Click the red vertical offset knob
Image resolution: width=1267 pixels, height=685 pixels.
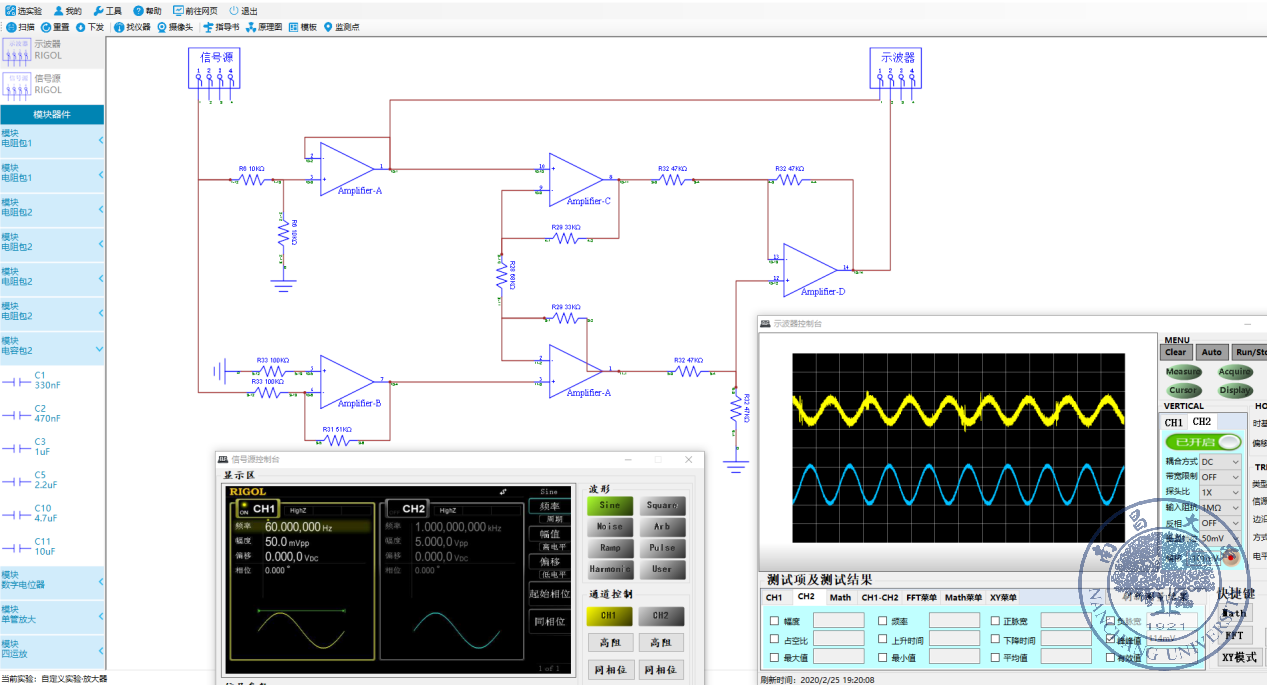click(1231, 557)
